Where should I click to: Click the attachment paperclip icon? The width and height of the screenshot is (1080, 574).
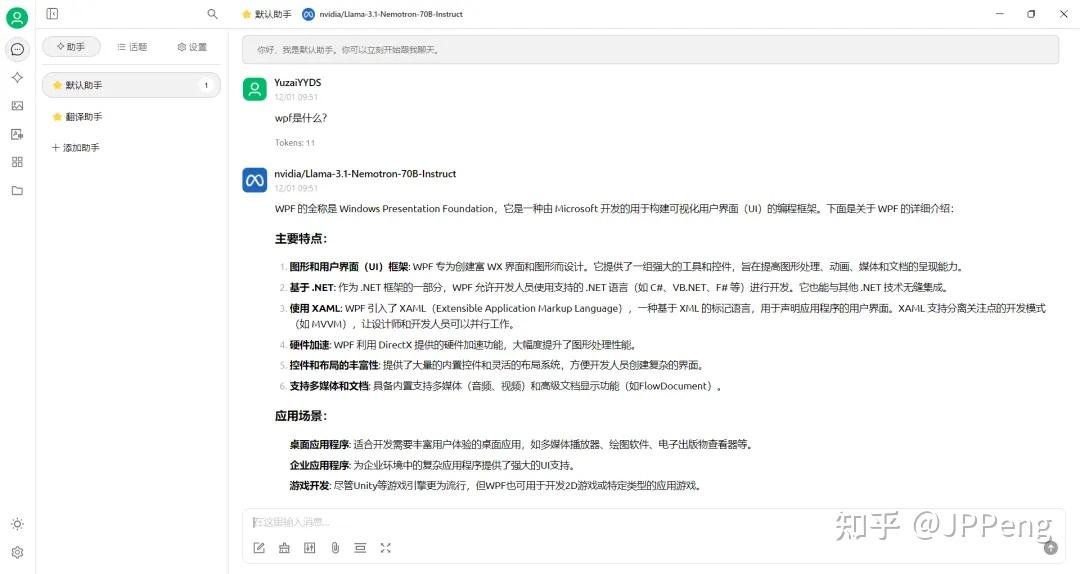click(x=335, y=548)
